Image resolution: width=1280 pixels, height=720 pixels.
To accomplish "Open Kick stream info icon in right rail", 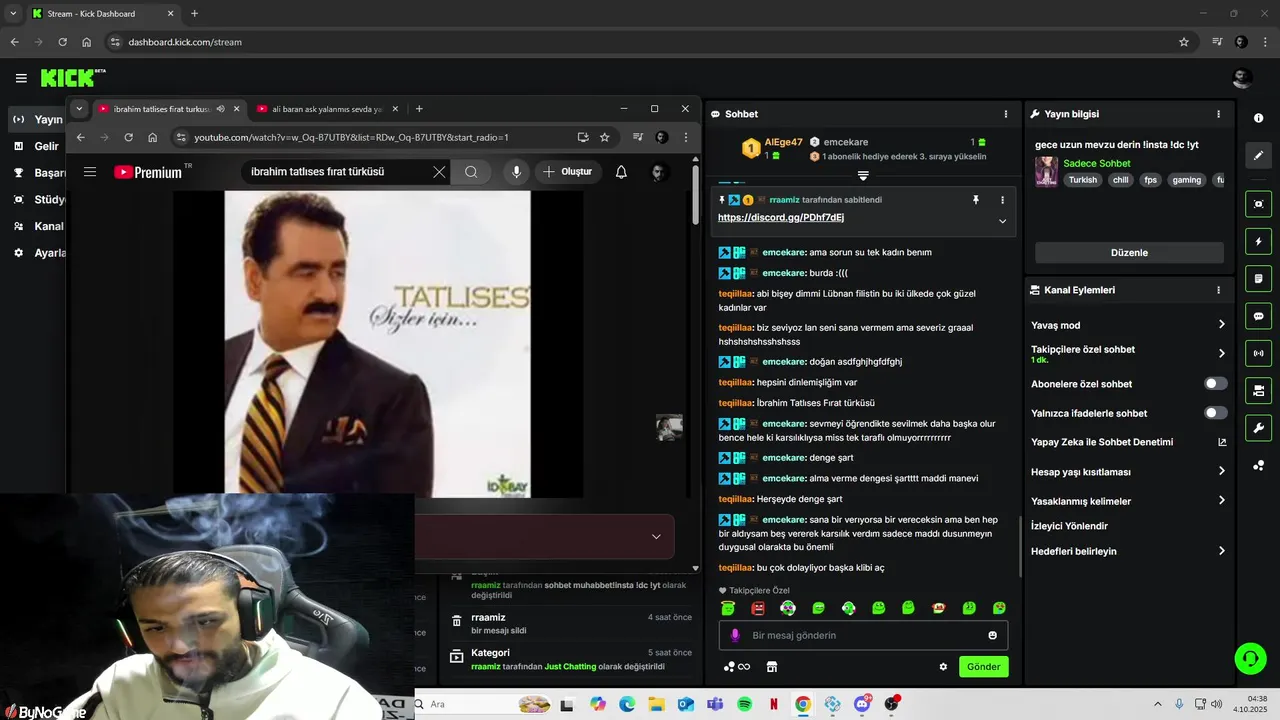I will pos(1258,118).
